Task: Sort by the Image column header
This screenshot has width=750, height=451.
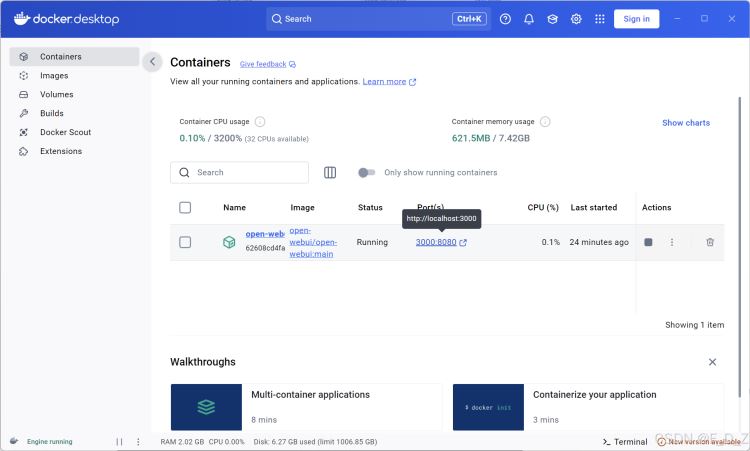Action: coord(302,208)
